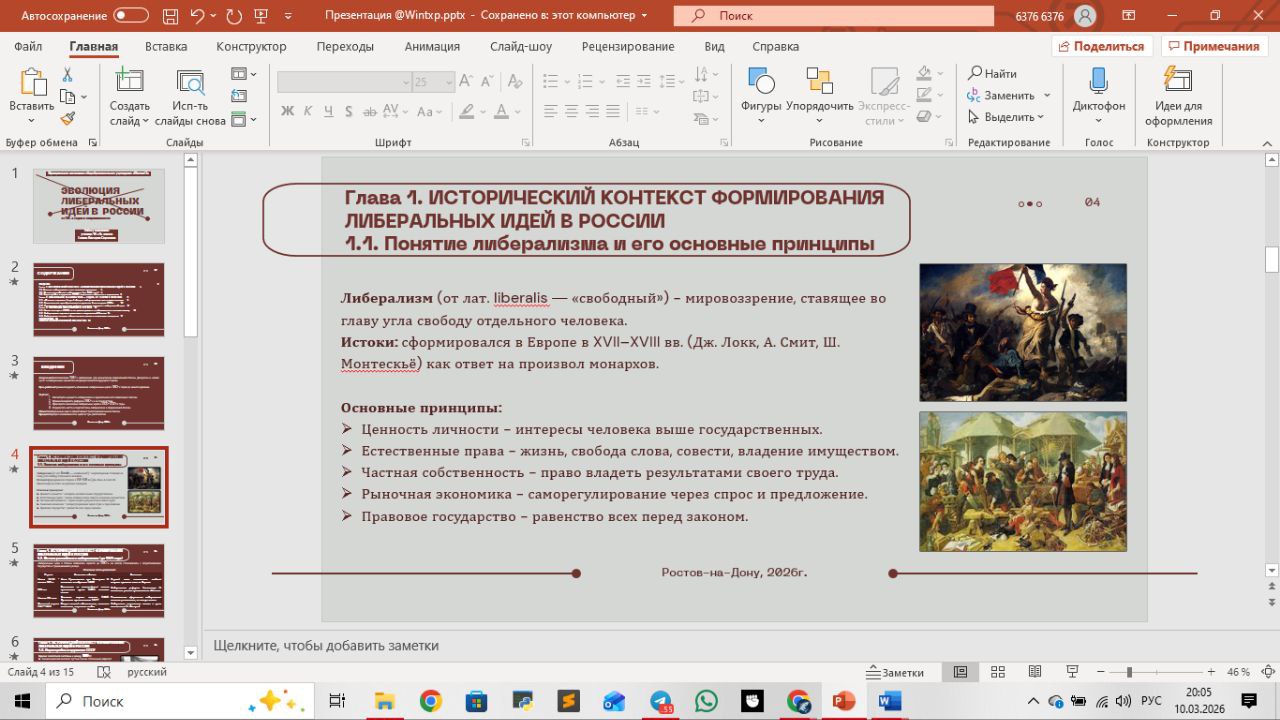Switch to the Переходы tab

tap(345, 46)
